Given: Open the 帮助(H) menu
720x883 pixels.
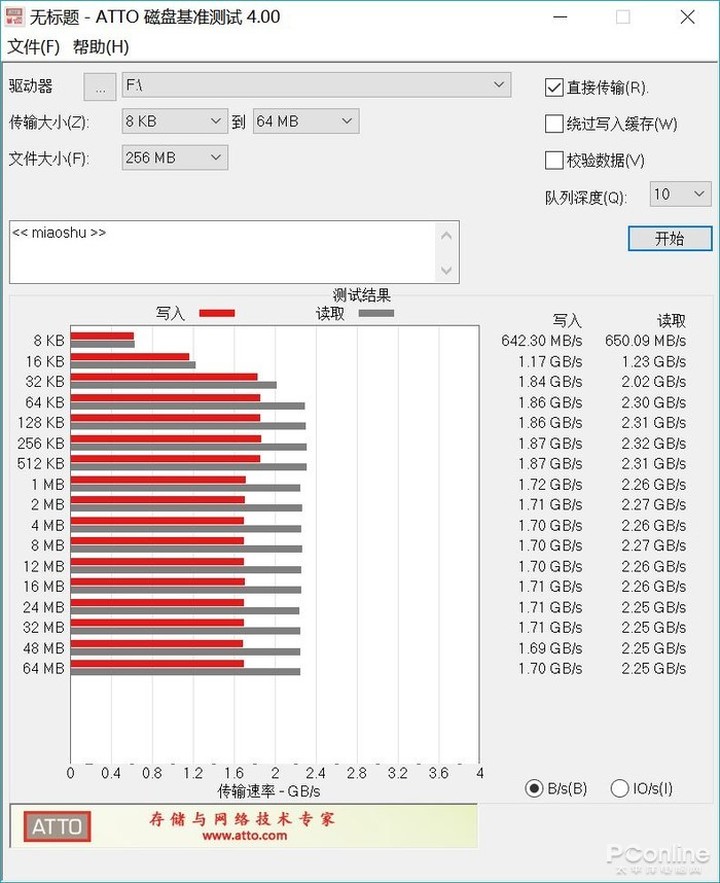Looking at the screenshot, I should click(101, 47).
